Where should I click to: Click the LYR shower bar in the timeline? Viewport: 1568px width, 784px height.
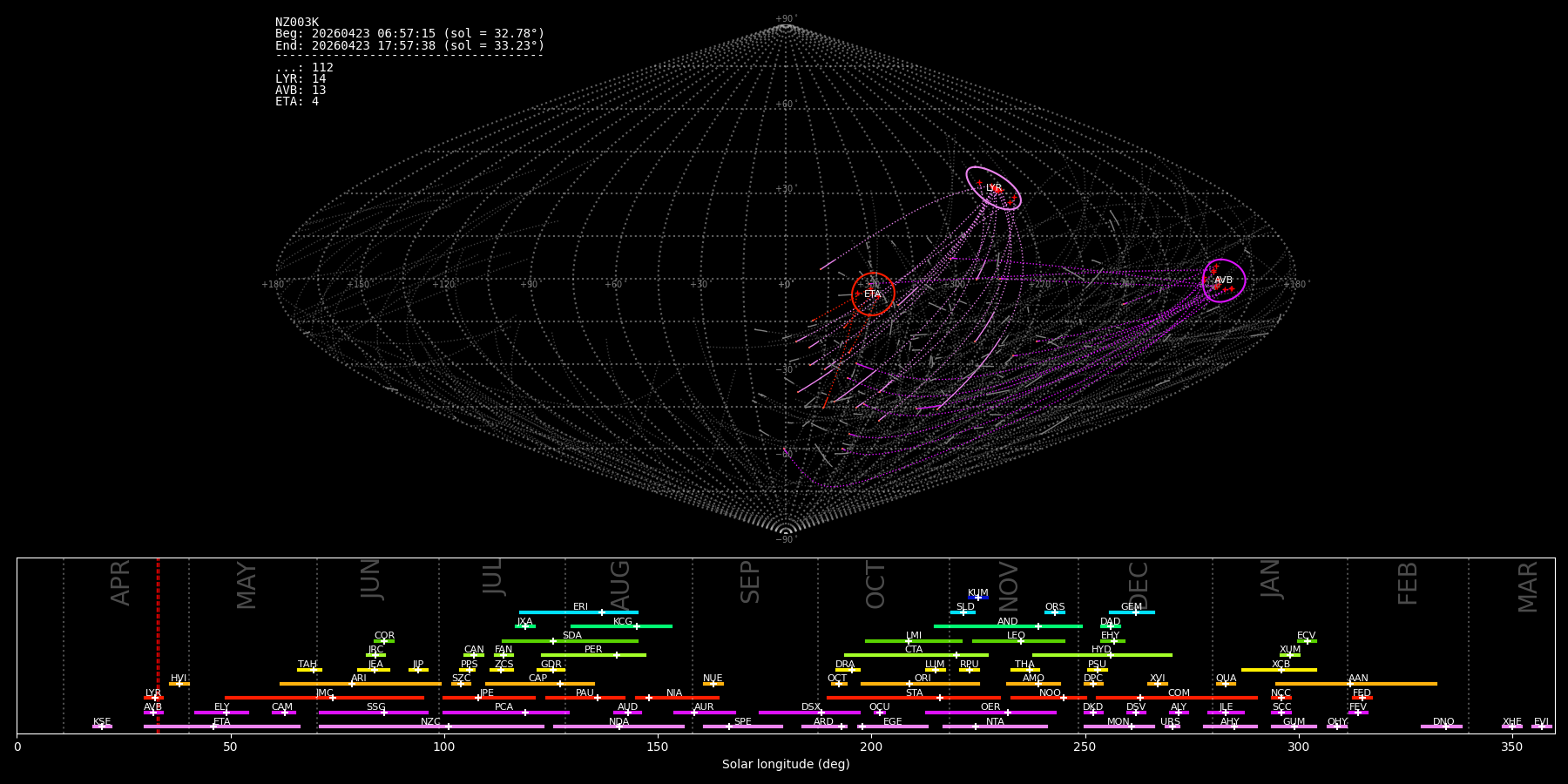(153, 698)
